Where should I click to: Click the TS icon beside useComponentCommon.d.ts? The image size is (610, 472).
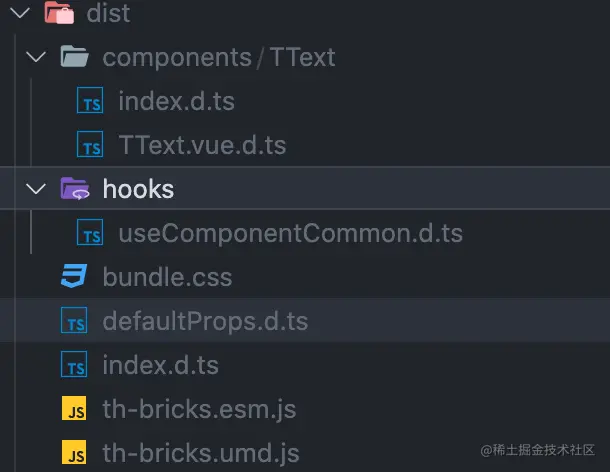(x=90, y=232)
